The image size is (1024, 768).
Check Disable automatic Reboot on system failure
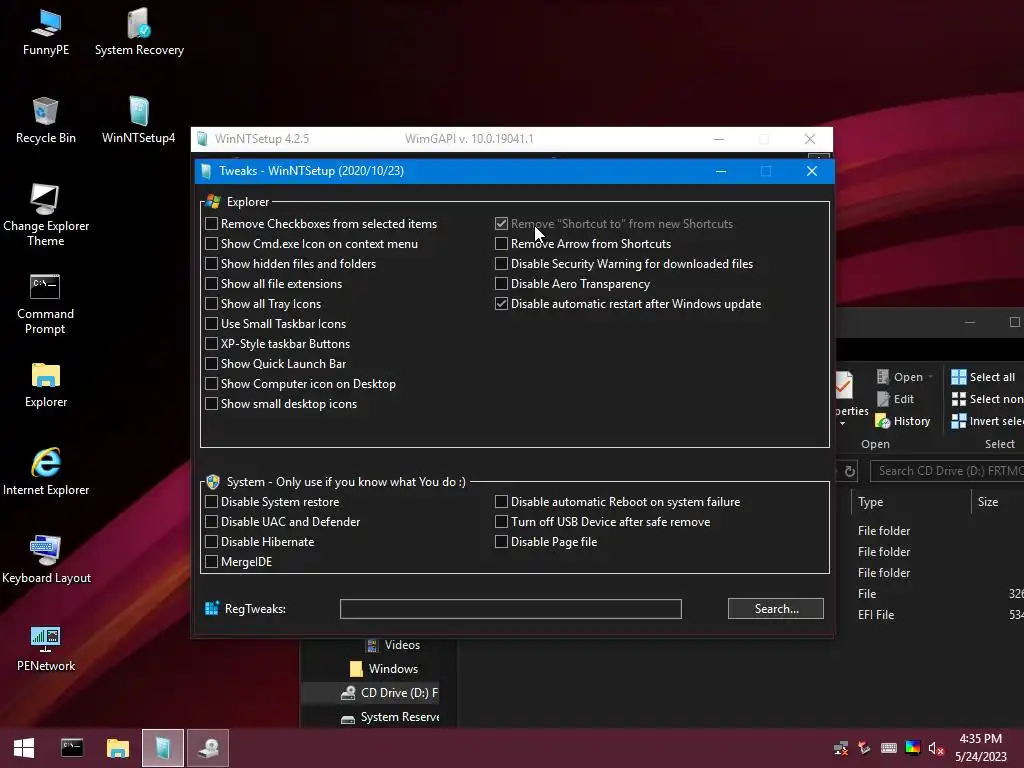click(x=502, y=502)
